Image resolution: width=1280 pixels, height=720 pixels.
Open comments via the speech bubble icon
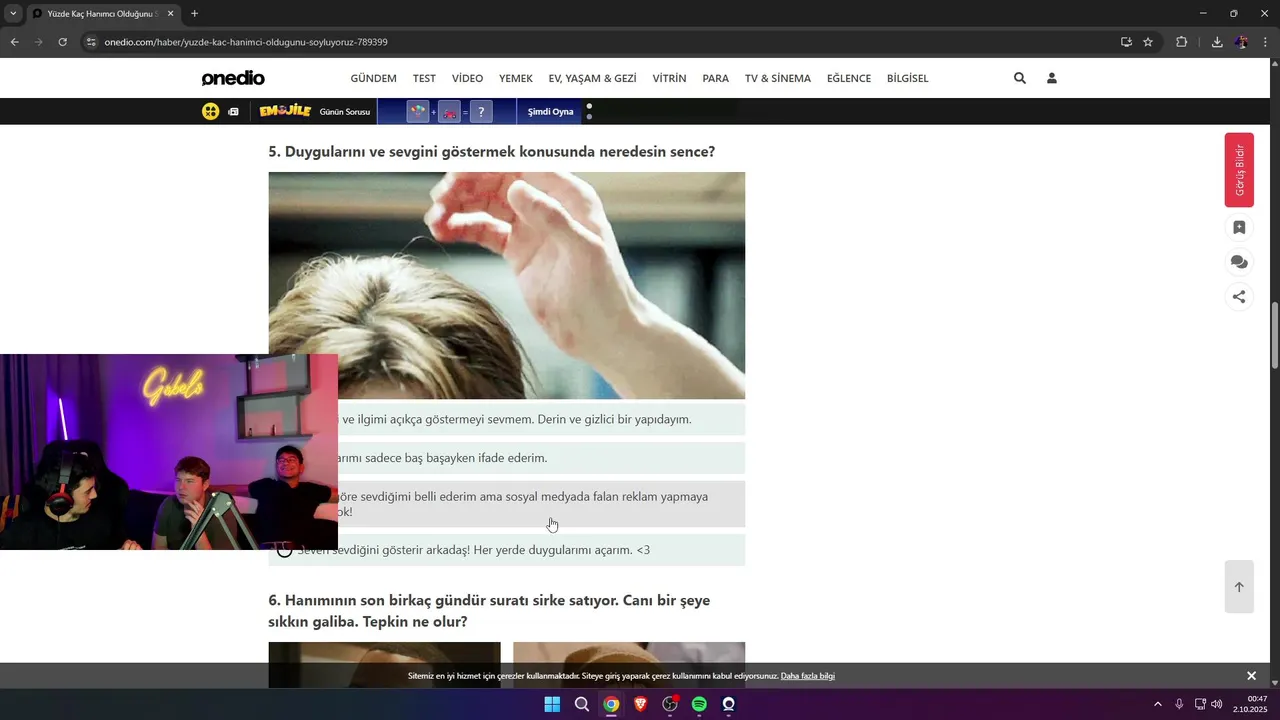click(x=1239, y=262)
